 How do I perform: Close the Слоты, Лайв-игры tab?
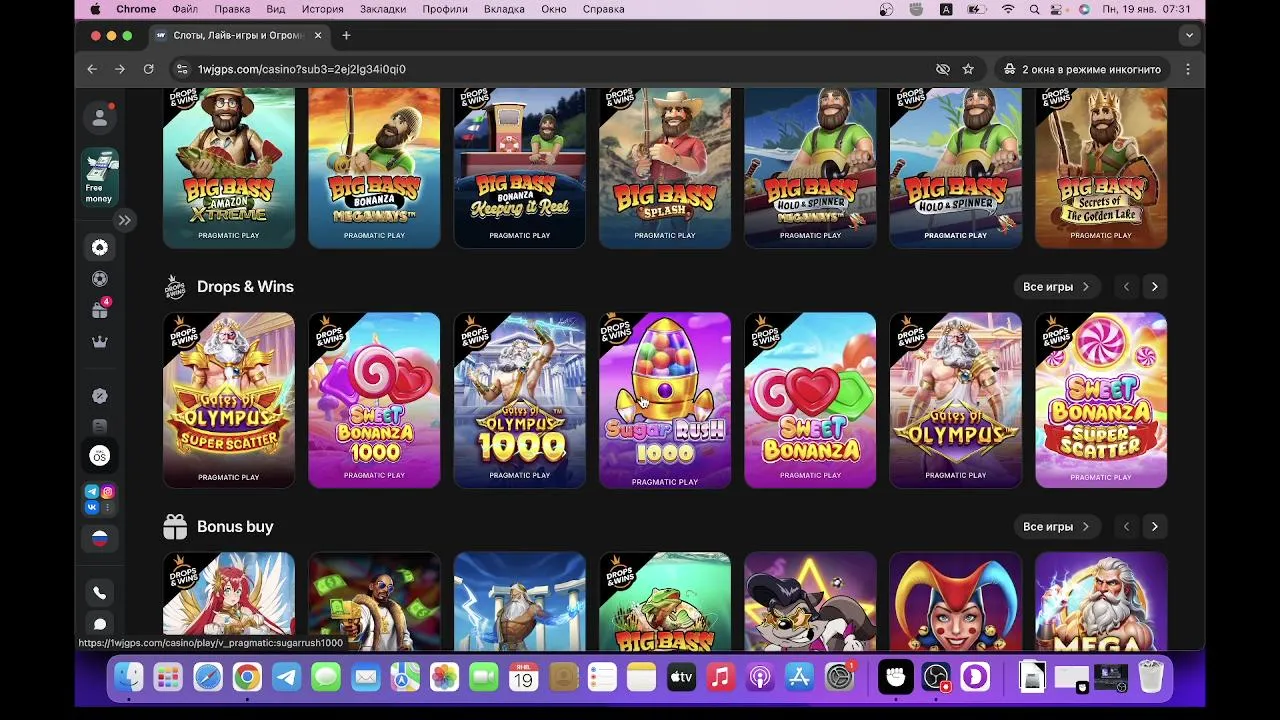[318, 35]
